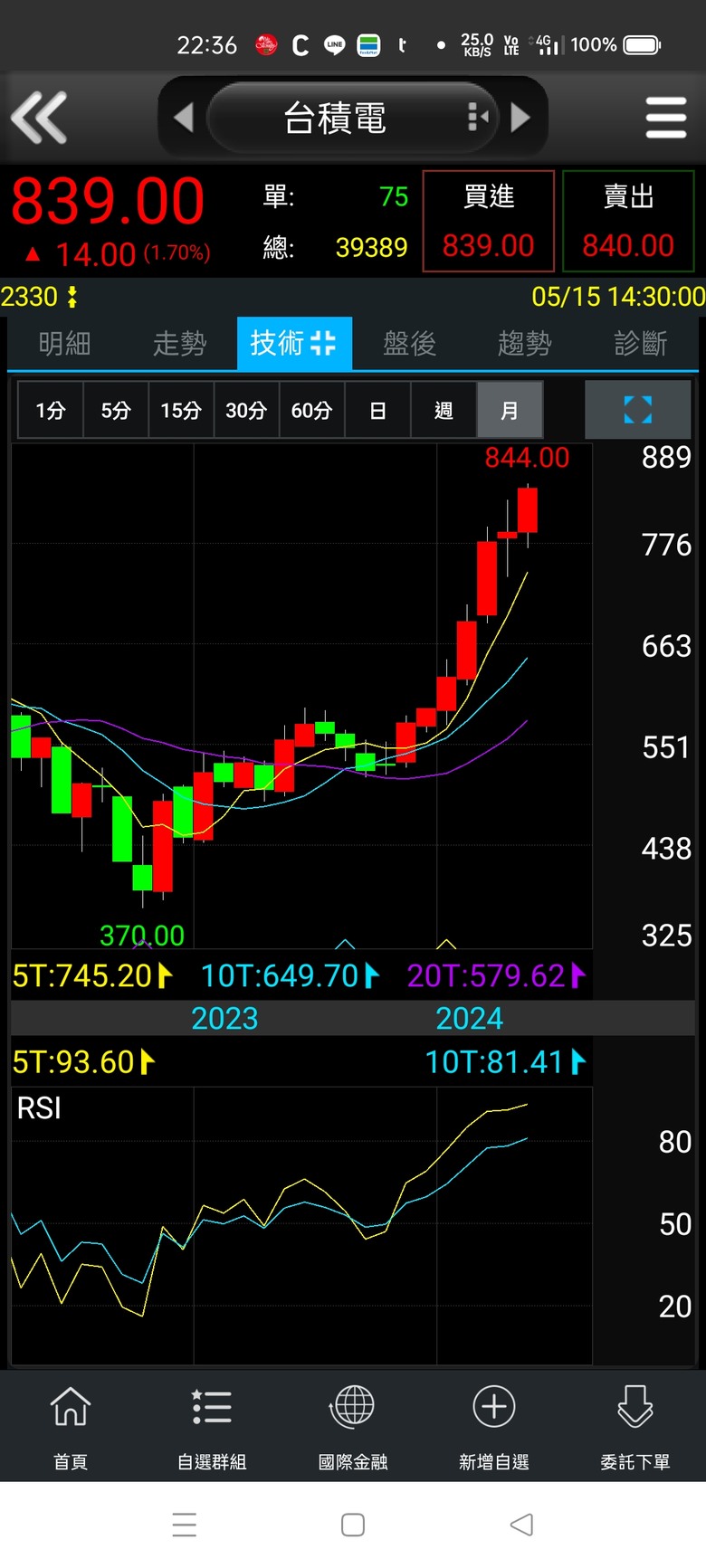706x1568 pixels.
Task: Tap the 10T:649.70 moving average setting
Action: tap(290, 975)
